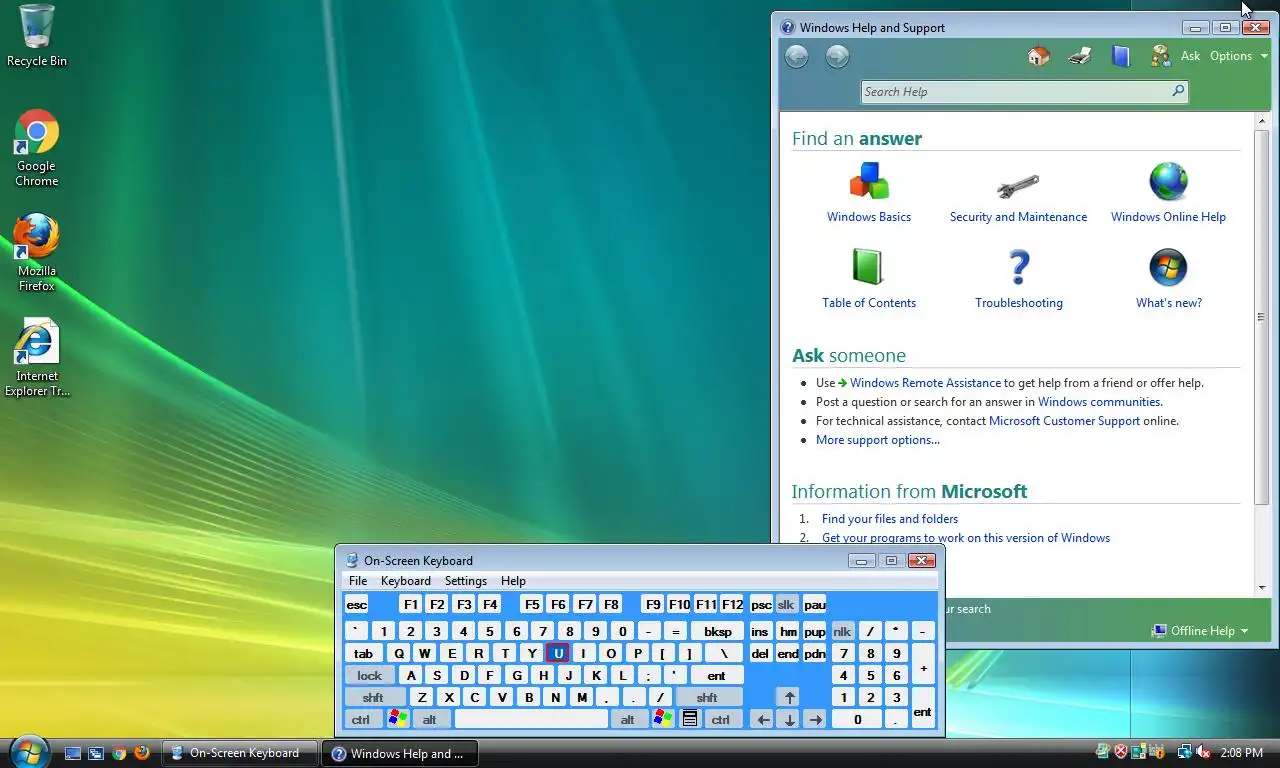Click the spacebar on On-Screen Keyboard
1280x768 pixels.
click(x=531, y=719)
